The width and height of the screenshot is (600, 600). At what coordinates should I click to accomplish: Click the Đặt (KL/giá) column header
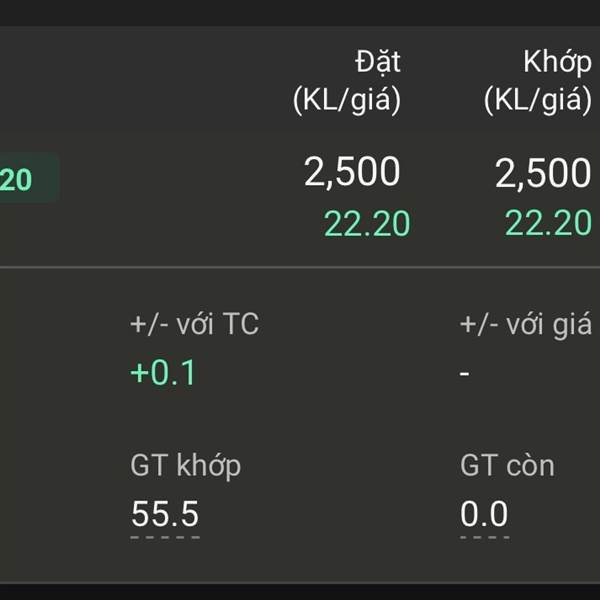pos(347,82)
